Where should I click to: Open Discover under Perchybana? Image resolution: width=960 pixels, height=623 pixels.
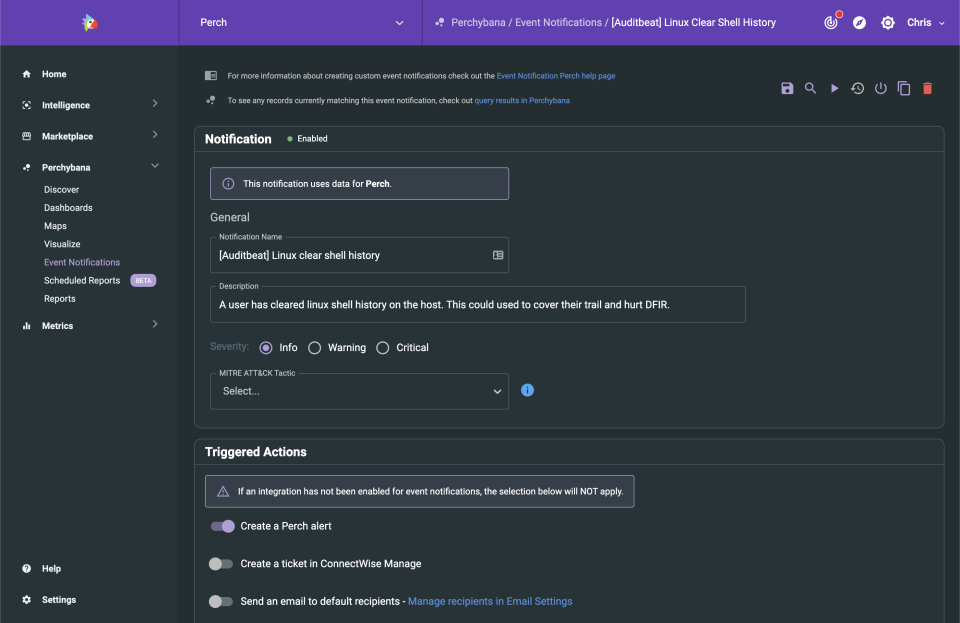click(61, 190)
